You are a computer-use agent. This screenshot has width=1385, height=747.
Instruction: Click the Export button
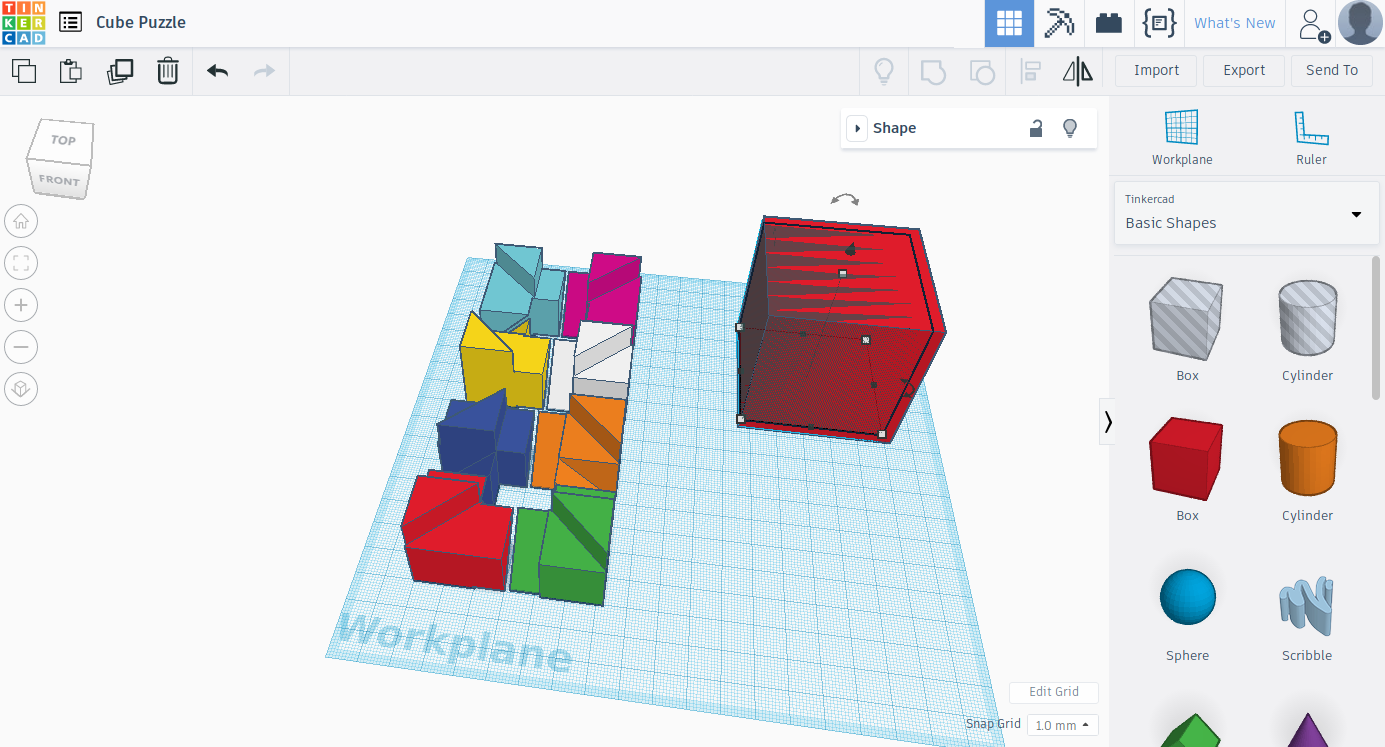coord(1244,70)
